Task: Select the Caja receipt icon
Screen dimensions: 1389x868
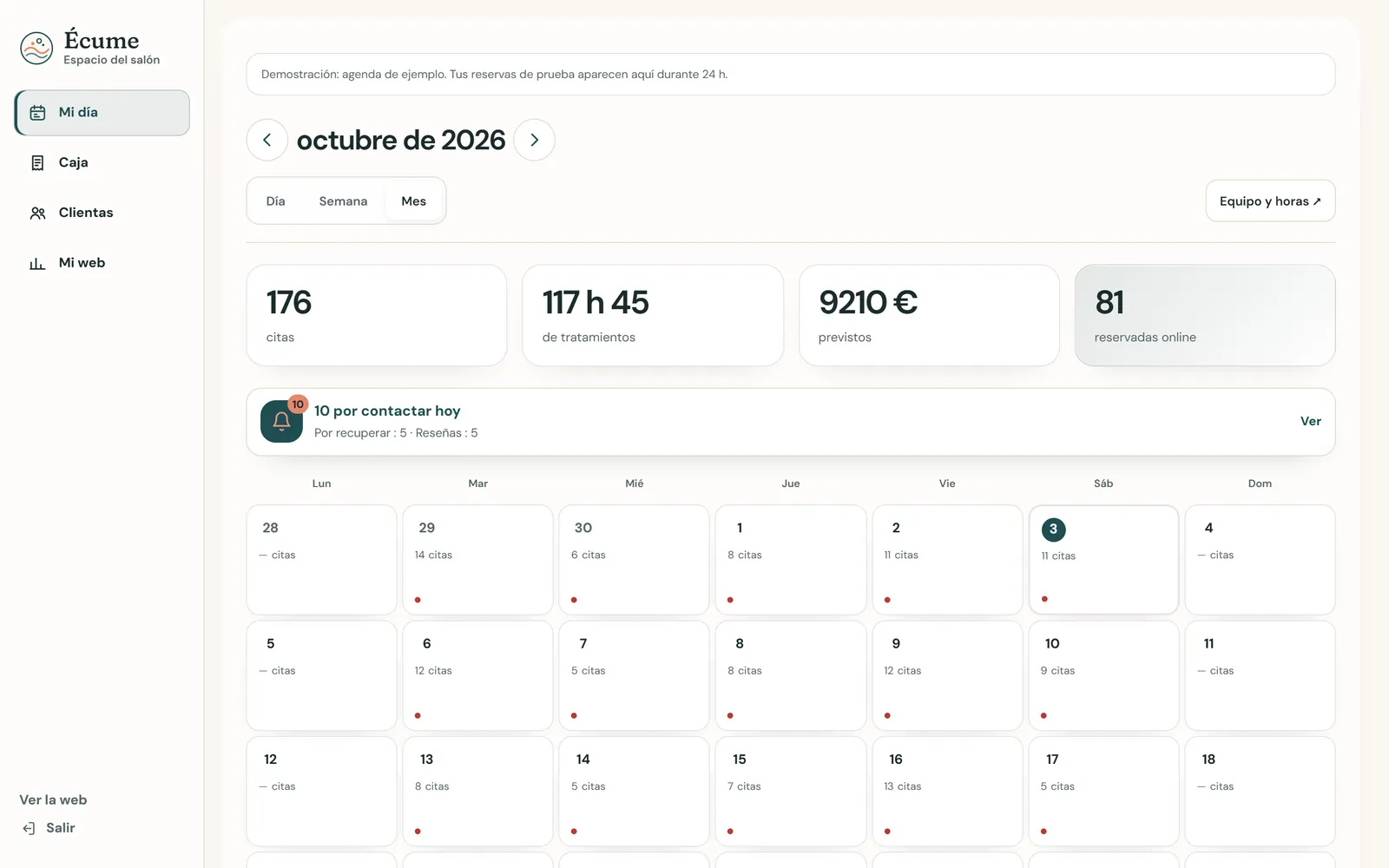Action: point(37,163)
